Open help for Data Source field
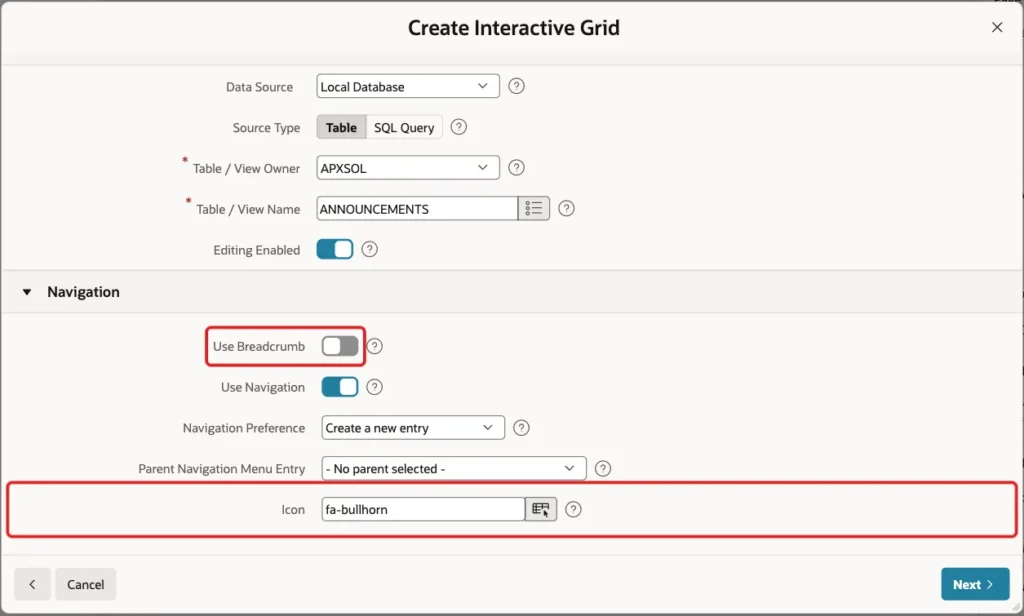 pyautogui.click(x=516, y=86)
